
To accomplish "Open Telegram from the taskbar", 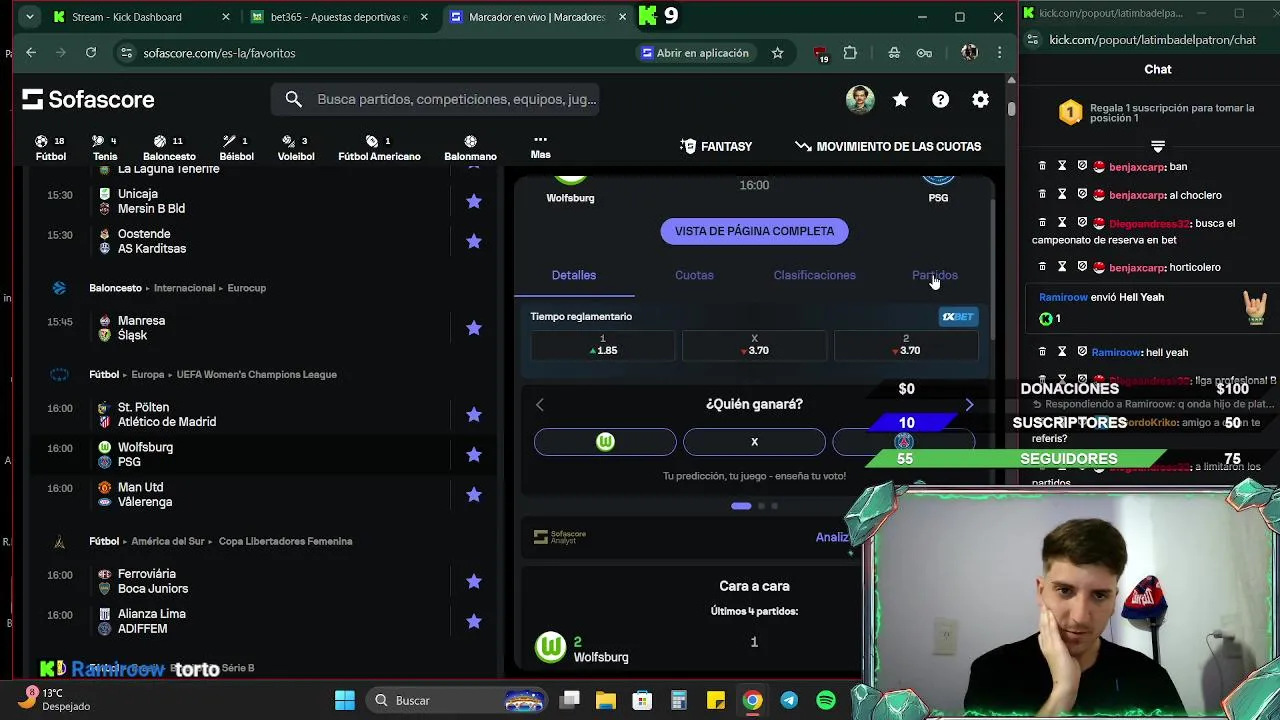I will click(x=789, y=700).
